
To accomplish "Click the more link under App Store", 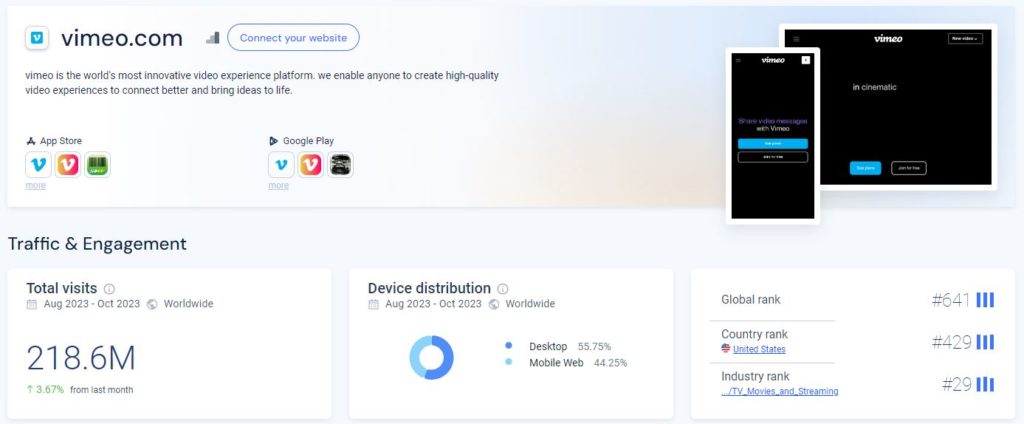I will click(35, 186).
